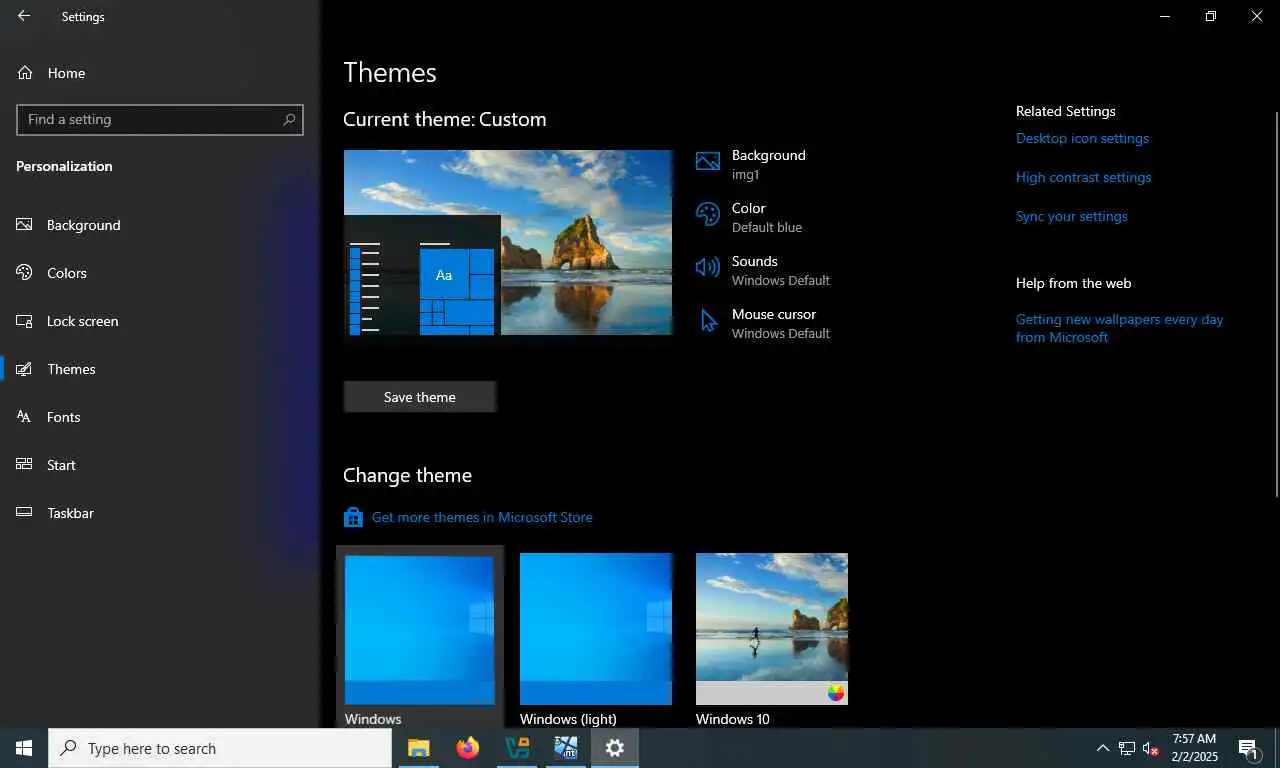The width and height of the screenshot is (1280, 768).
Task: Click the Color palette icon beside Default blue
Action: click(708, 214)
